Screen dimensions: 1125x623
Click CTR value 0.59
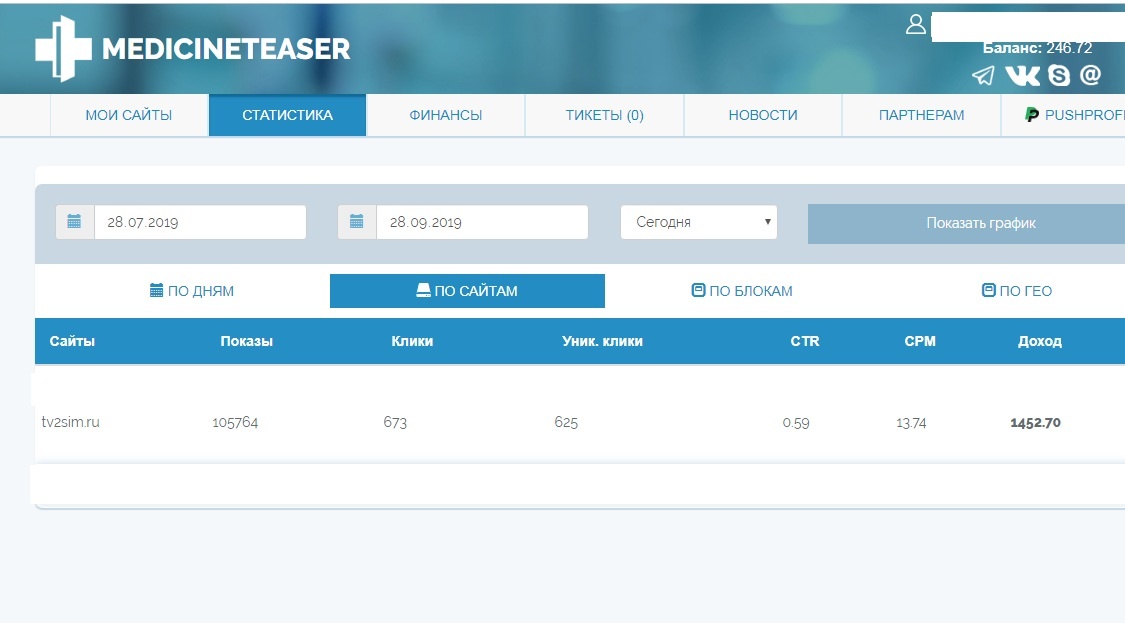[796, 423]
